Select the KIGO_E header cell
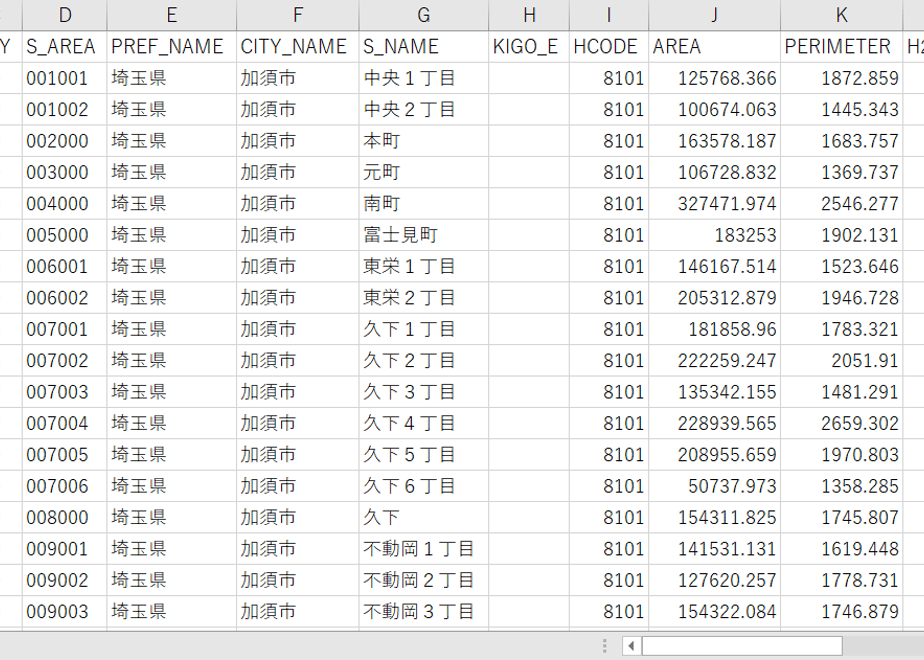 coord(529,47)
